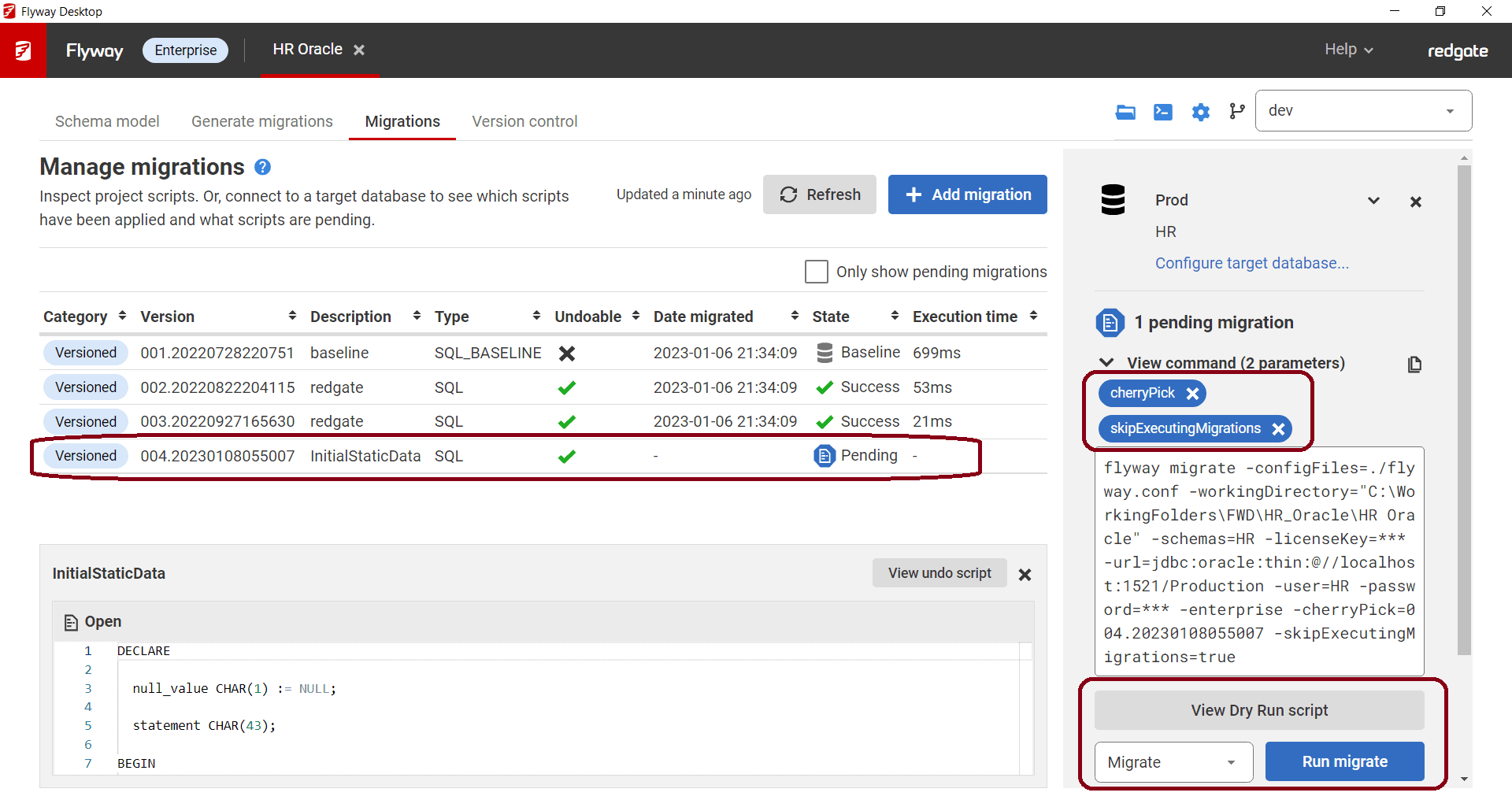1512x811 pixels.
Task: Copy the migrate command using the copy icon
Action: pyautogui.click(x=1414, y=364)
